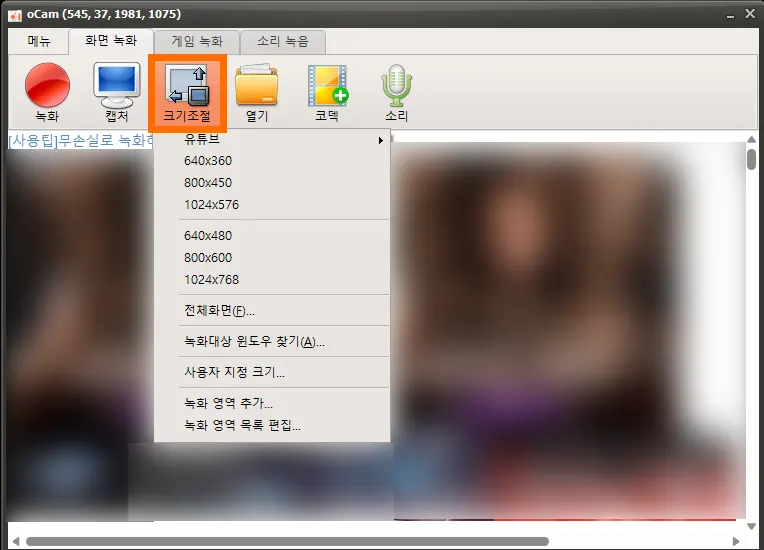The image size is (764, 550).
Task: Close the oCam window
Action: tap(750, 14)
